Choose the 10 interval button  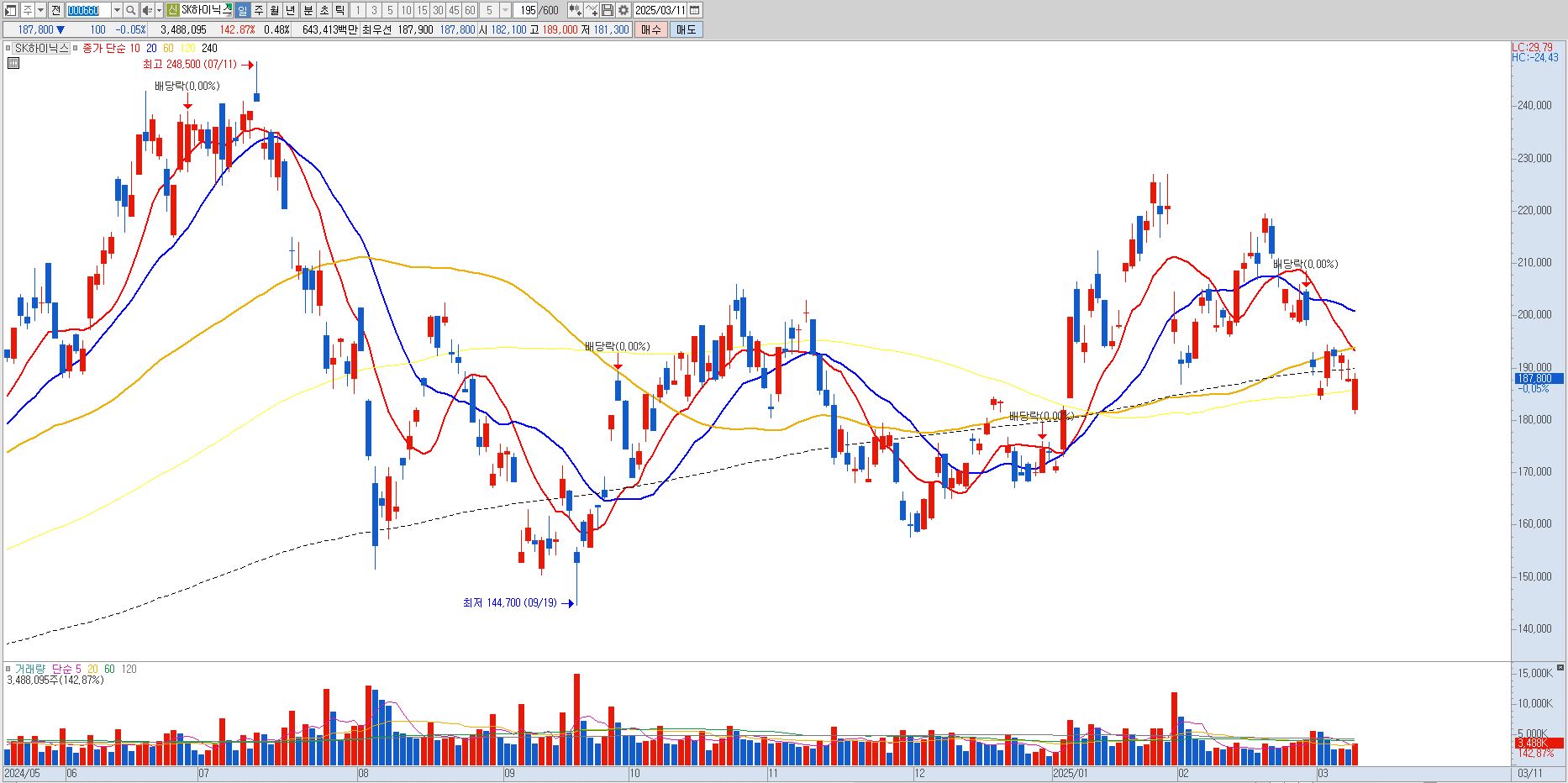406,10
